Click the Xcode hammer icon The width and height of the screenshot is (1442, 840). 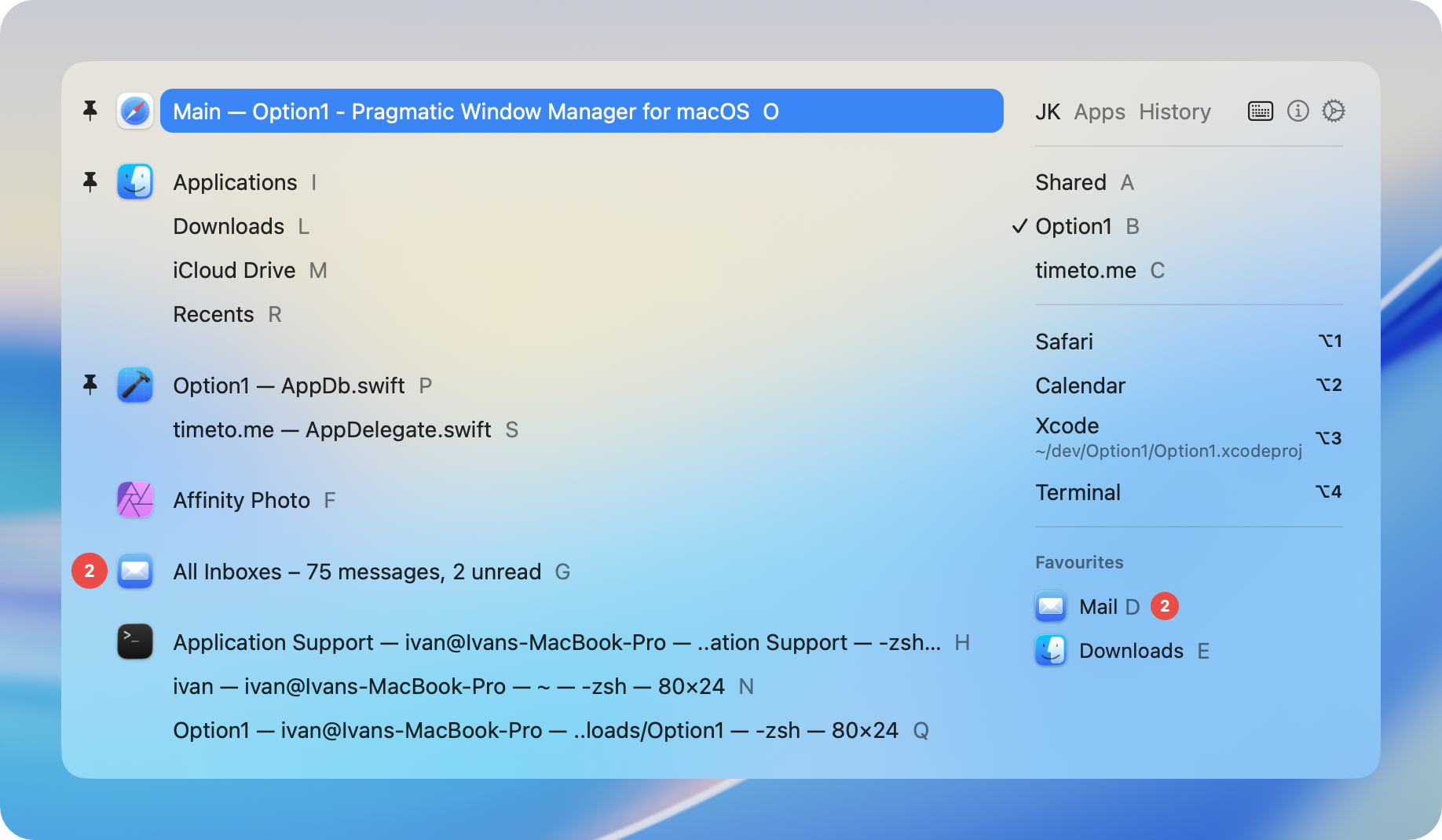coord(135,385)
